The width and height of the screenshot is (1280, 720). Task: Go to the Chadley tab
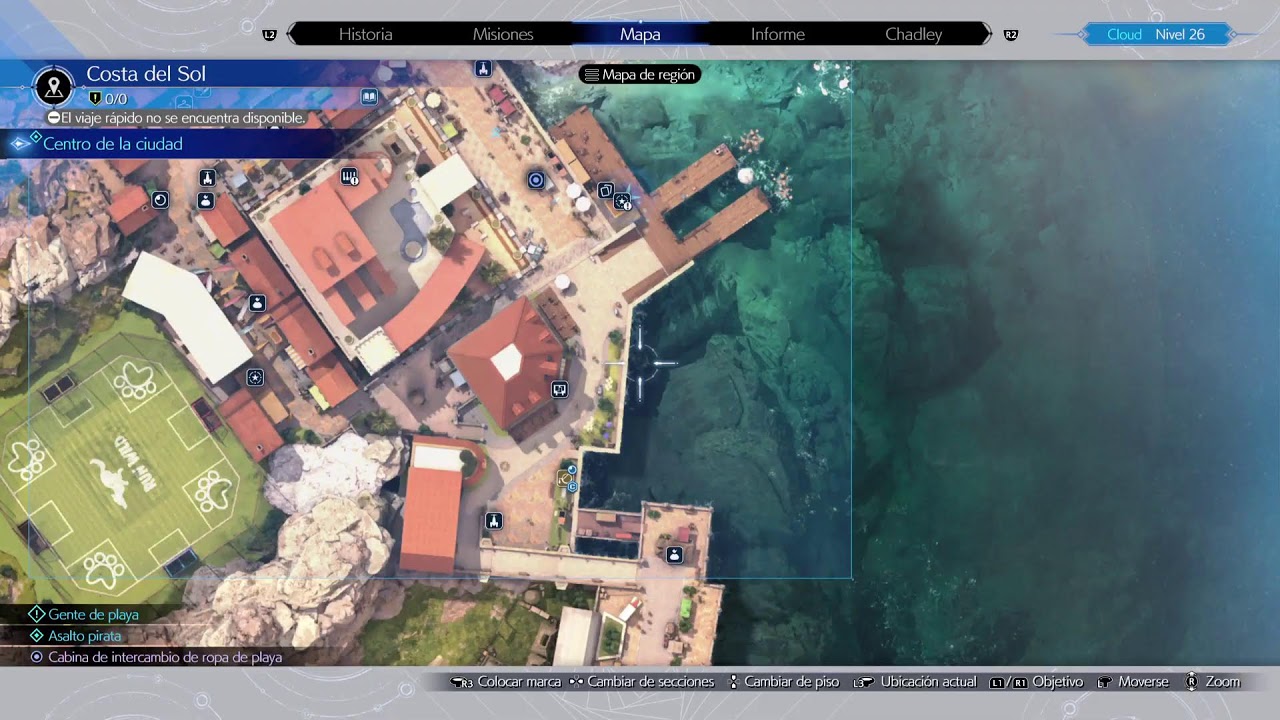pyautogui.click(x=913, y=34)
